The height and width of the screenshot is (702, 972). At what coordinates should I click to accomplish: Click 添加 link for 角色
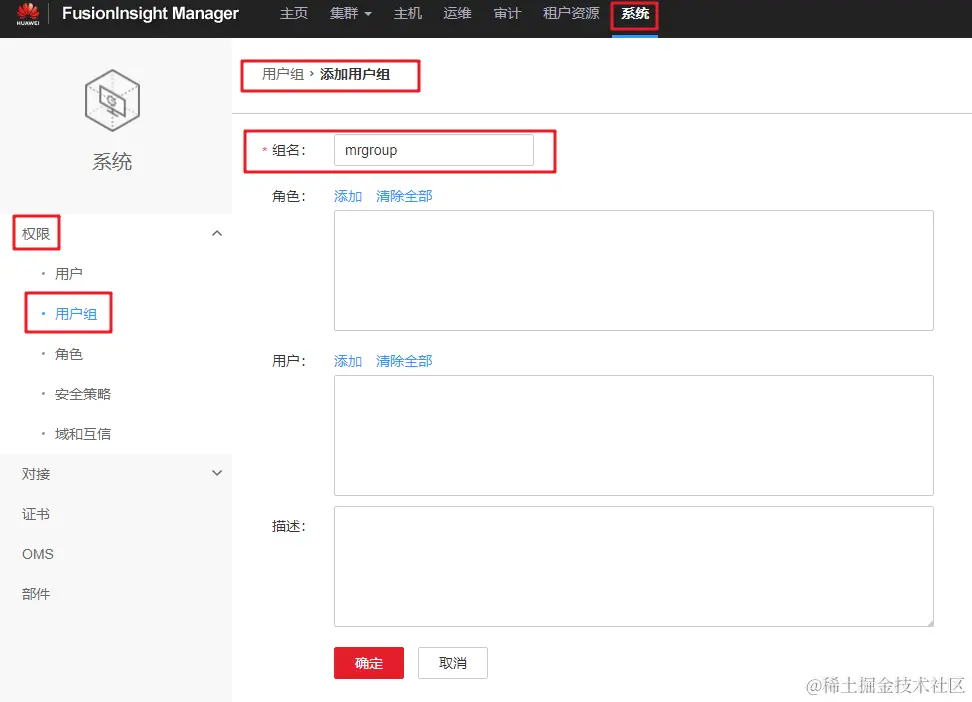(x=348, y=197)
